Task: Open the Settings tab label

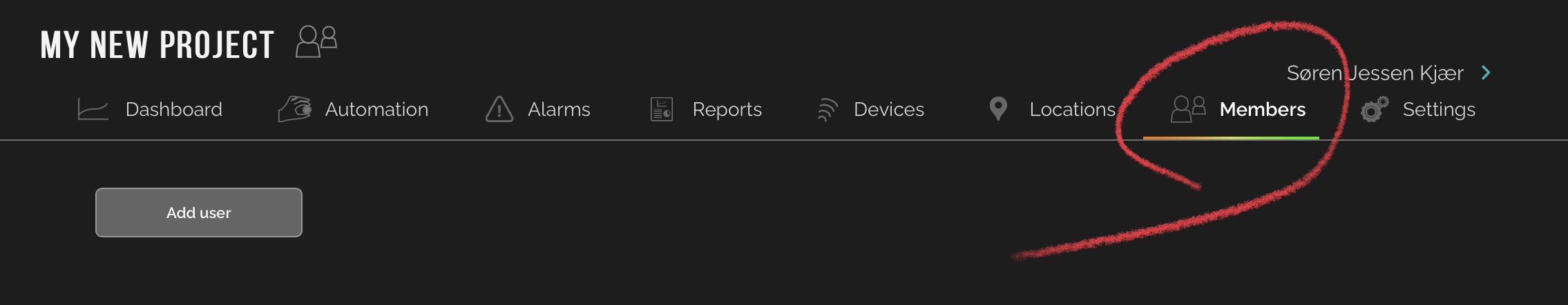Action: [x=1439, y=110]
